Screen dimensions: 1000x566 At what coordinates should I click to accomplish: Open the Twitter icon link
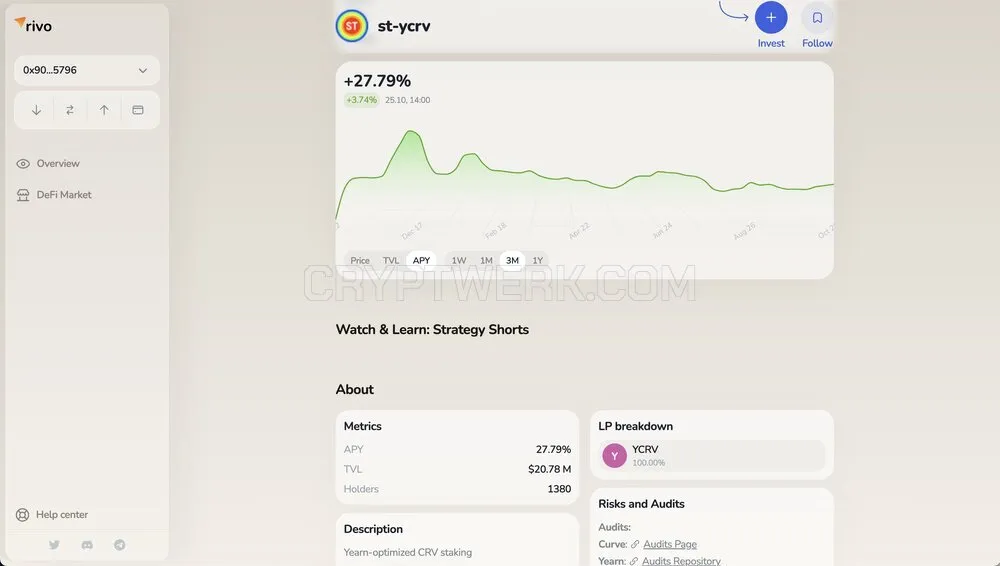pyautogui.click(x=54, y=545)
